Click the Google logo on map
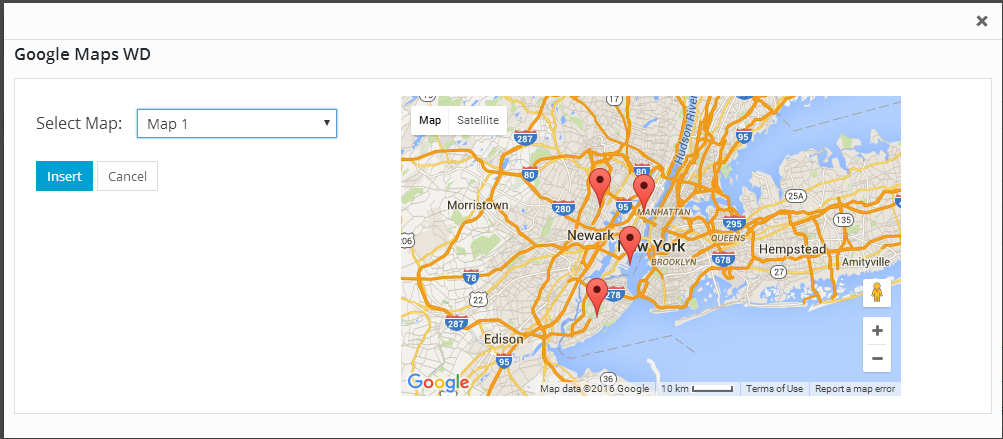This screenshot has width=1003, height=439. pyautogui.click(x=438, y=382)
